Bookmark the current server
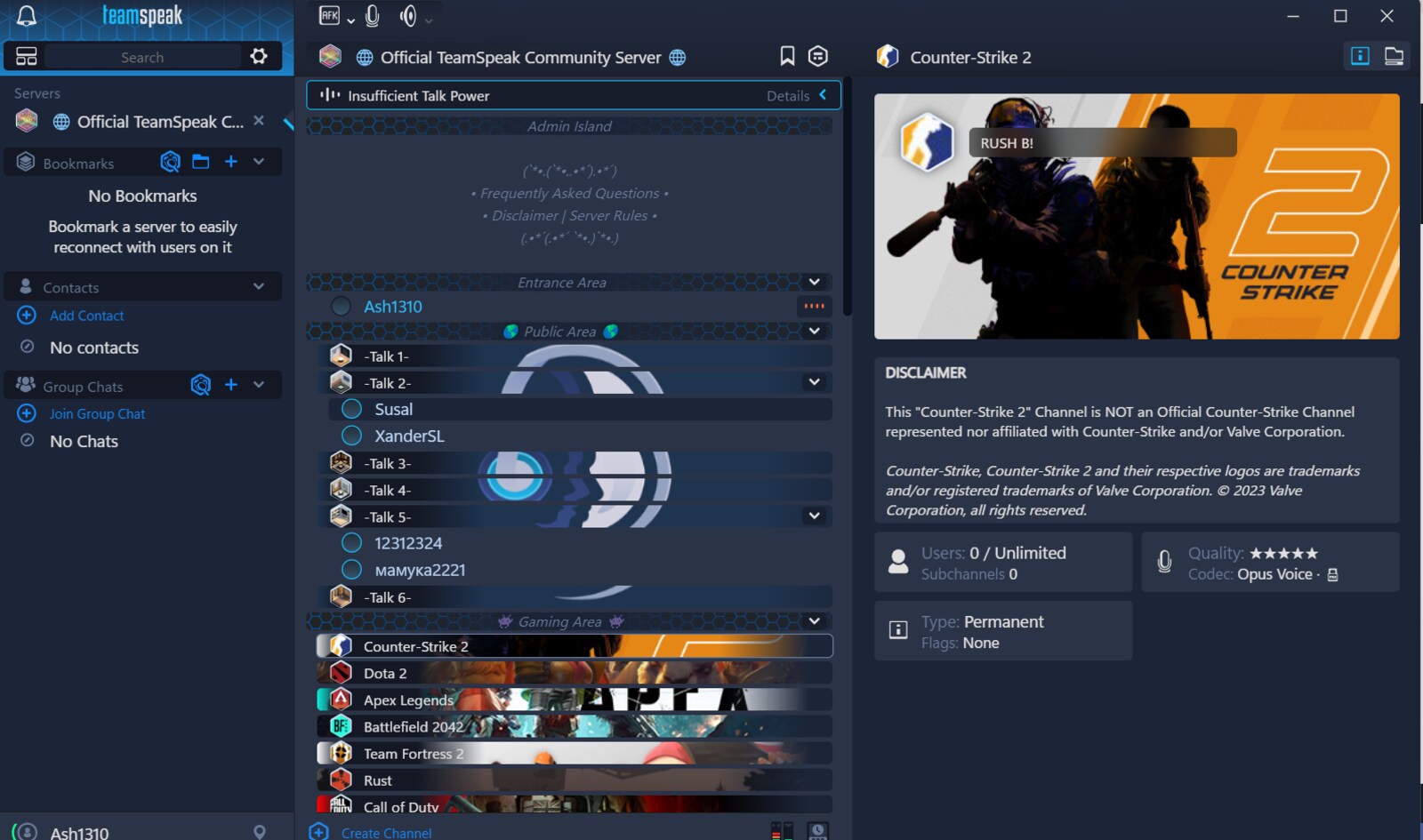Image resolution: width=1423 pixels, height=840 pixels. tap(787, 57)
